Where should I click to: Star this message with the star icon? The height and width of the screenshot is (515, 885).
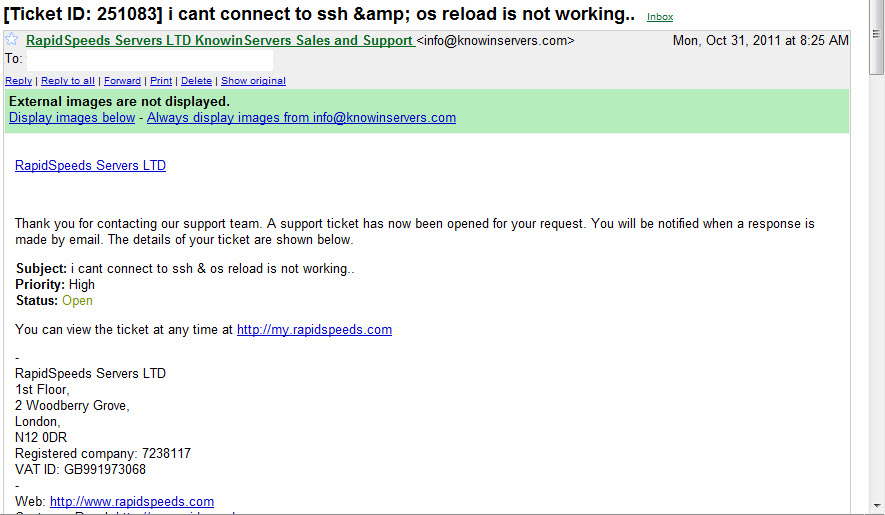[11, 40]
